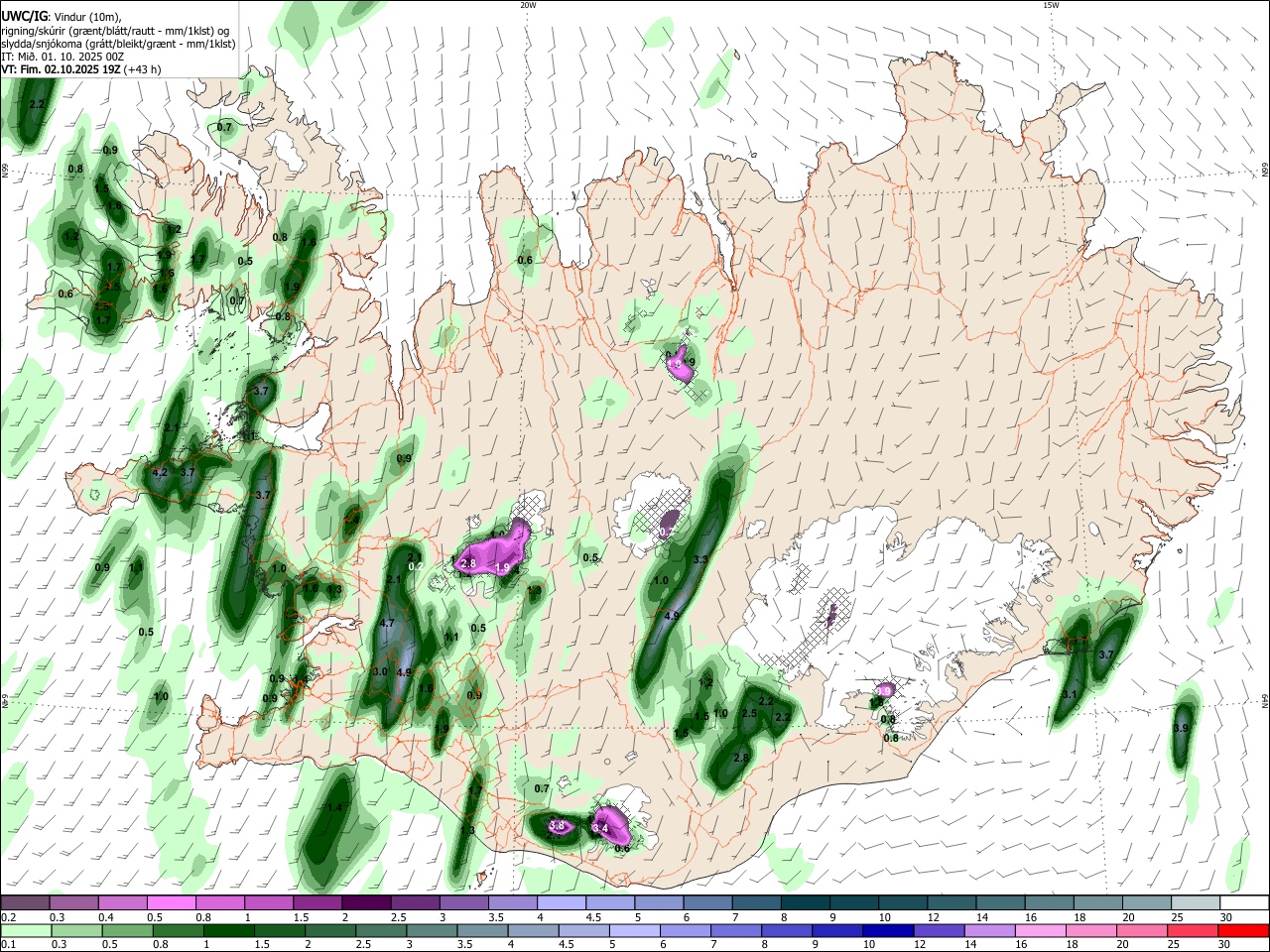Click the 4.7 precipitation value on the map

[x=388, y=624]
